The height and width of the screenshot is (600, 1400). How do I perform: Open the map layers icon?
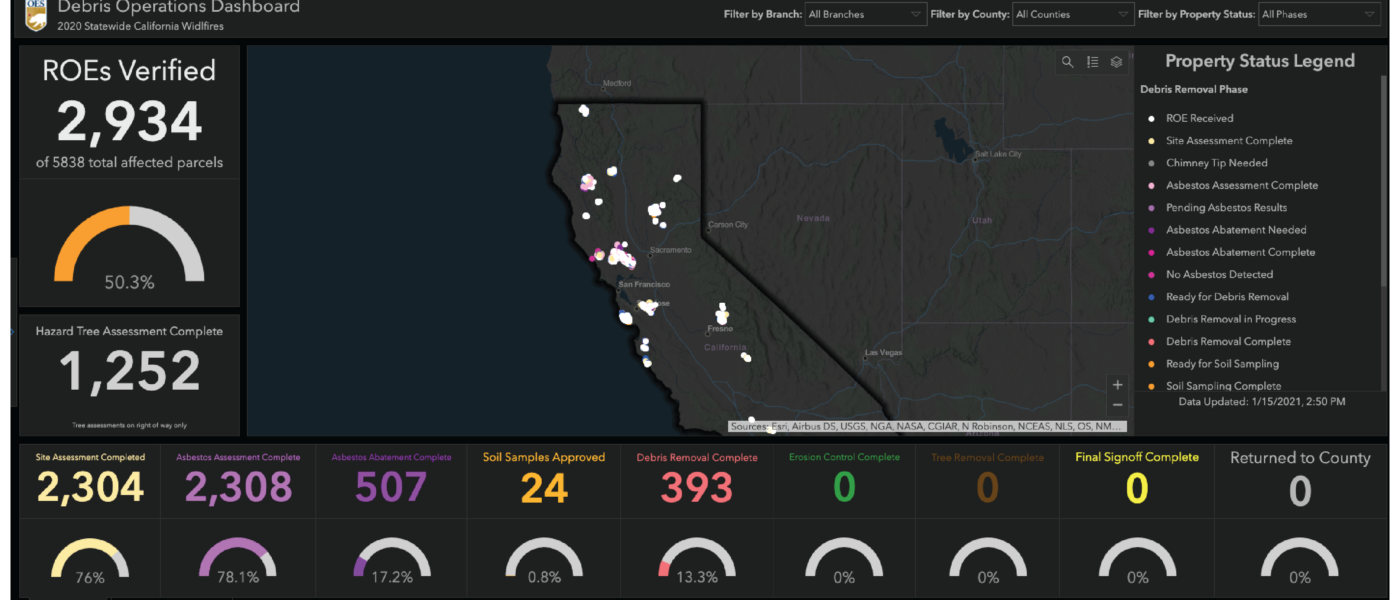(x=1116, y=62)
